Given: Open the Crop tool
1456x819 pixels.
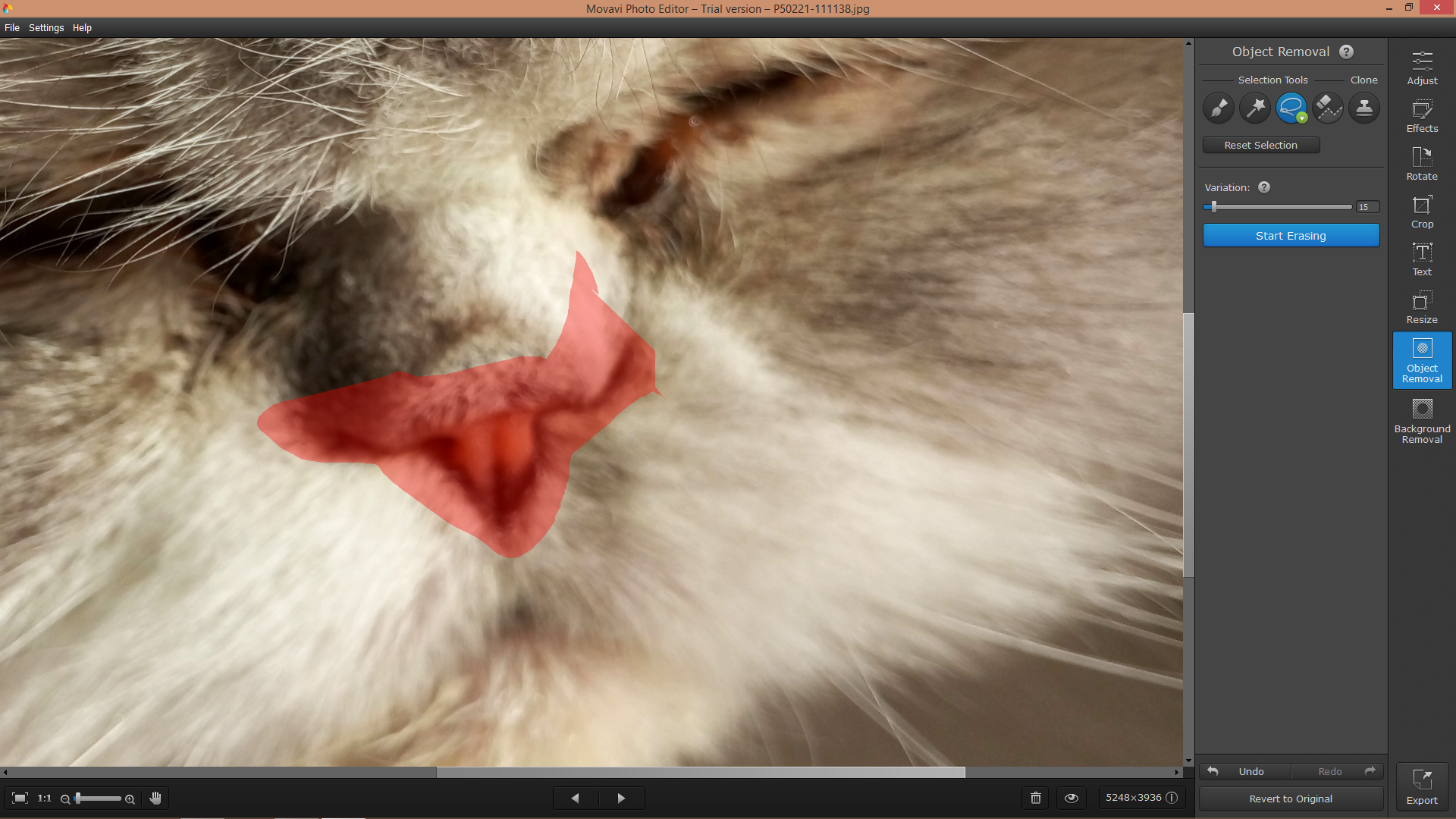Looking at the screenshot, I should click(x=1422, y=212).
